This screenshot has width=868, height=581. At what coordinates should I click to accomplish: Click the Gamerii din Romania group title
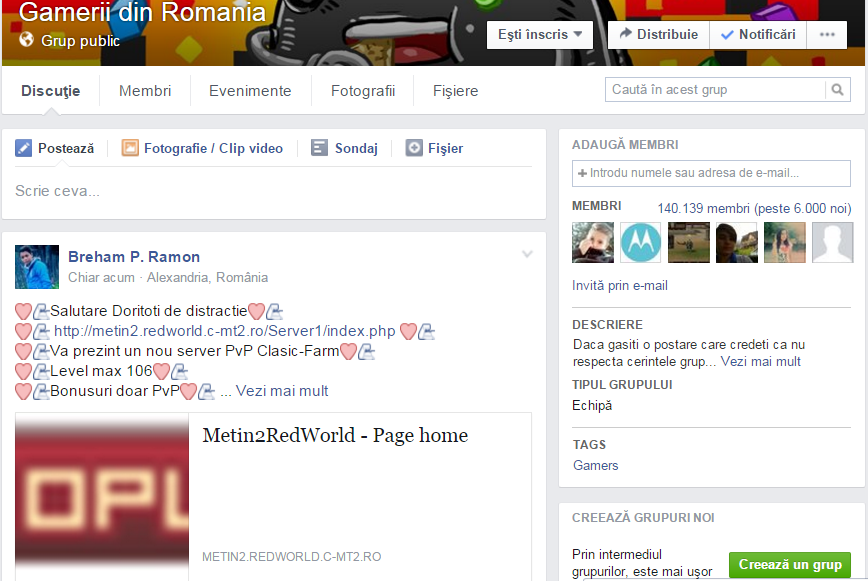[x=142, y=12]
